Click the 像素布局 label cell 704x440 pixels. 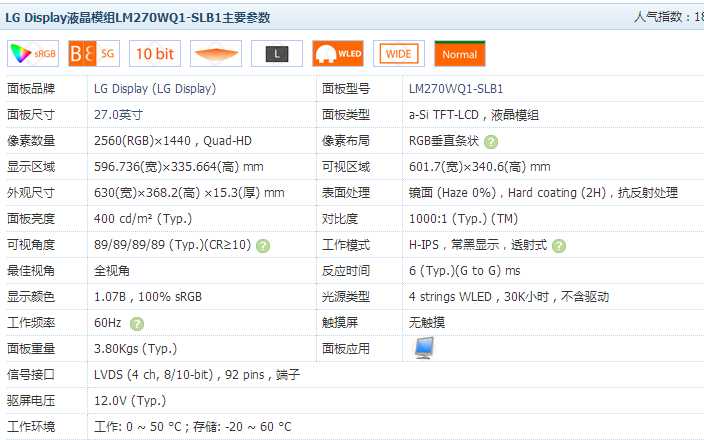tap(346, 141)
